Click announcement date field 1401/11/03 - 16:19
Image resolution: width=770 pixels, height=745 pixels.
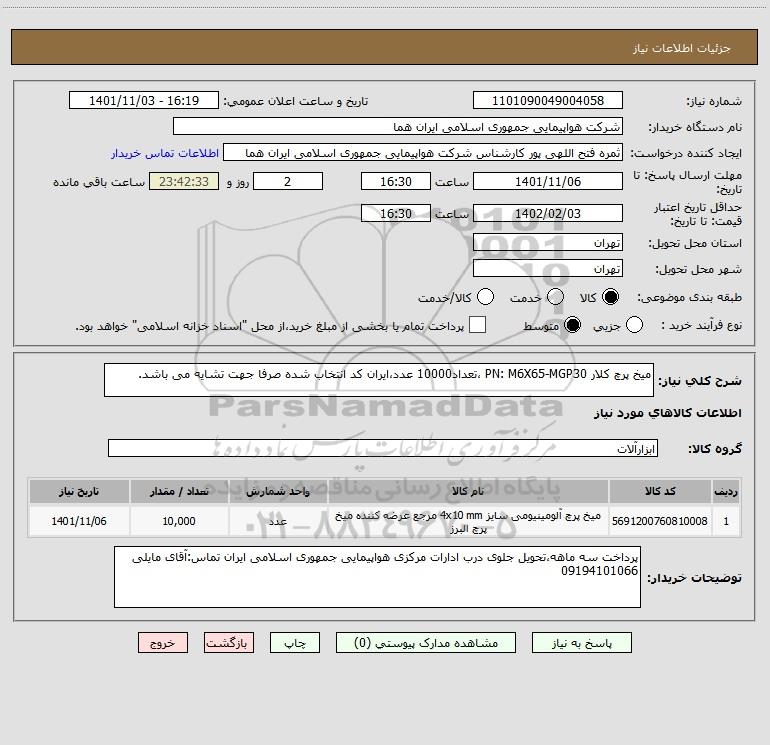point(144,101)
